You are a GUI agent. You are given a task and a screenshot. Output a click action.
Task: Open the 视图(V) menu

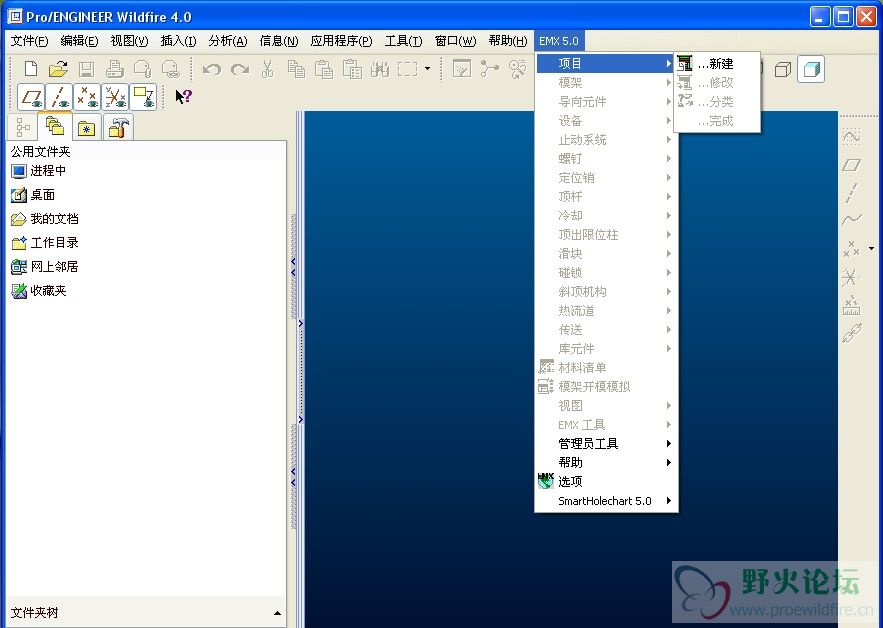(129, 41)
